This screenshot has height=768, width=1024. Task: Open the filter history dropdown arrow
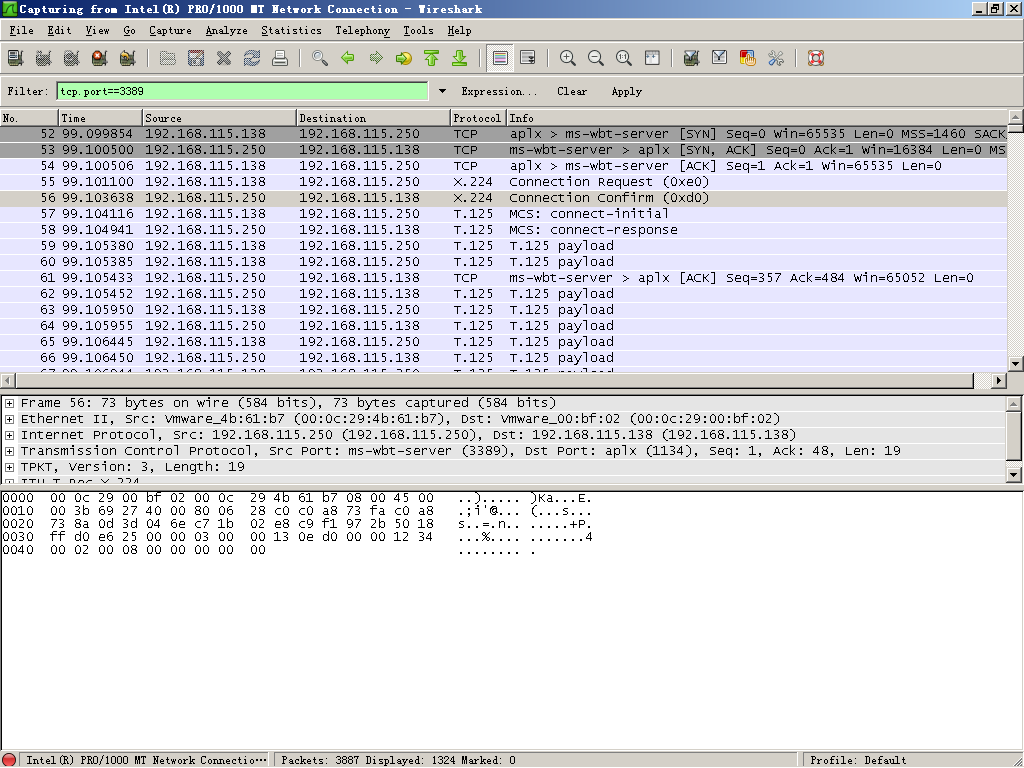442,91
